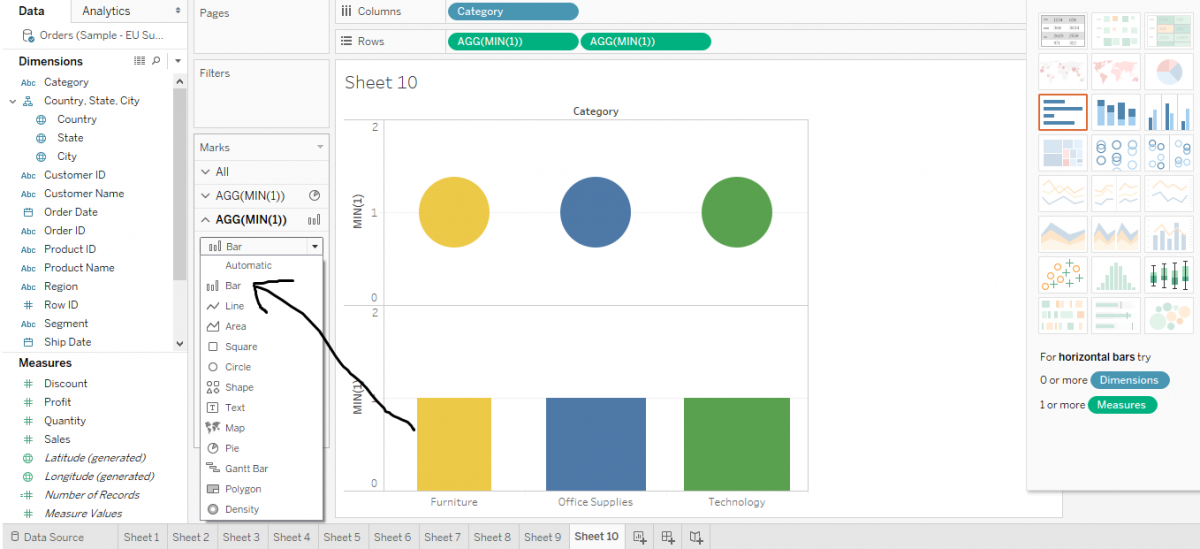This screenshot has height=549, width=1200.
Task: Click the New Dashboard icon in the tab bar
Action: pyautogui.click(x=668, y=537)
